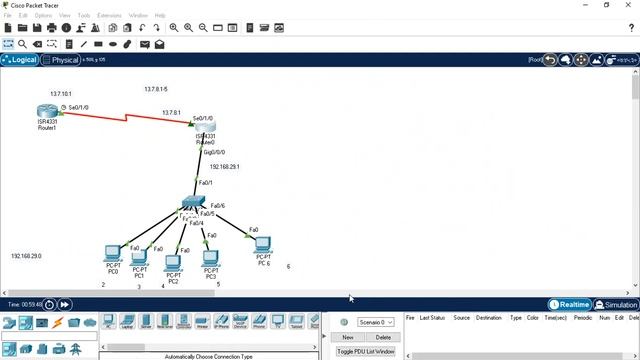This screenshot has height=360, width=640.
Task: Click New scenario button
Action: pos(348,337)
